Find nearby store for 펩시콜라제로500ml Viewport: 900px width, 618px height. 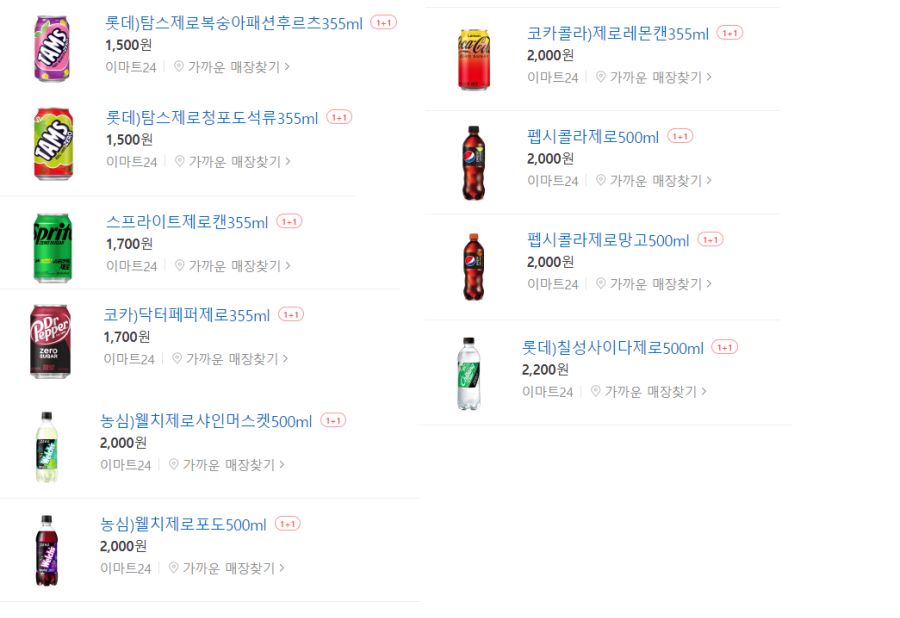655,180
